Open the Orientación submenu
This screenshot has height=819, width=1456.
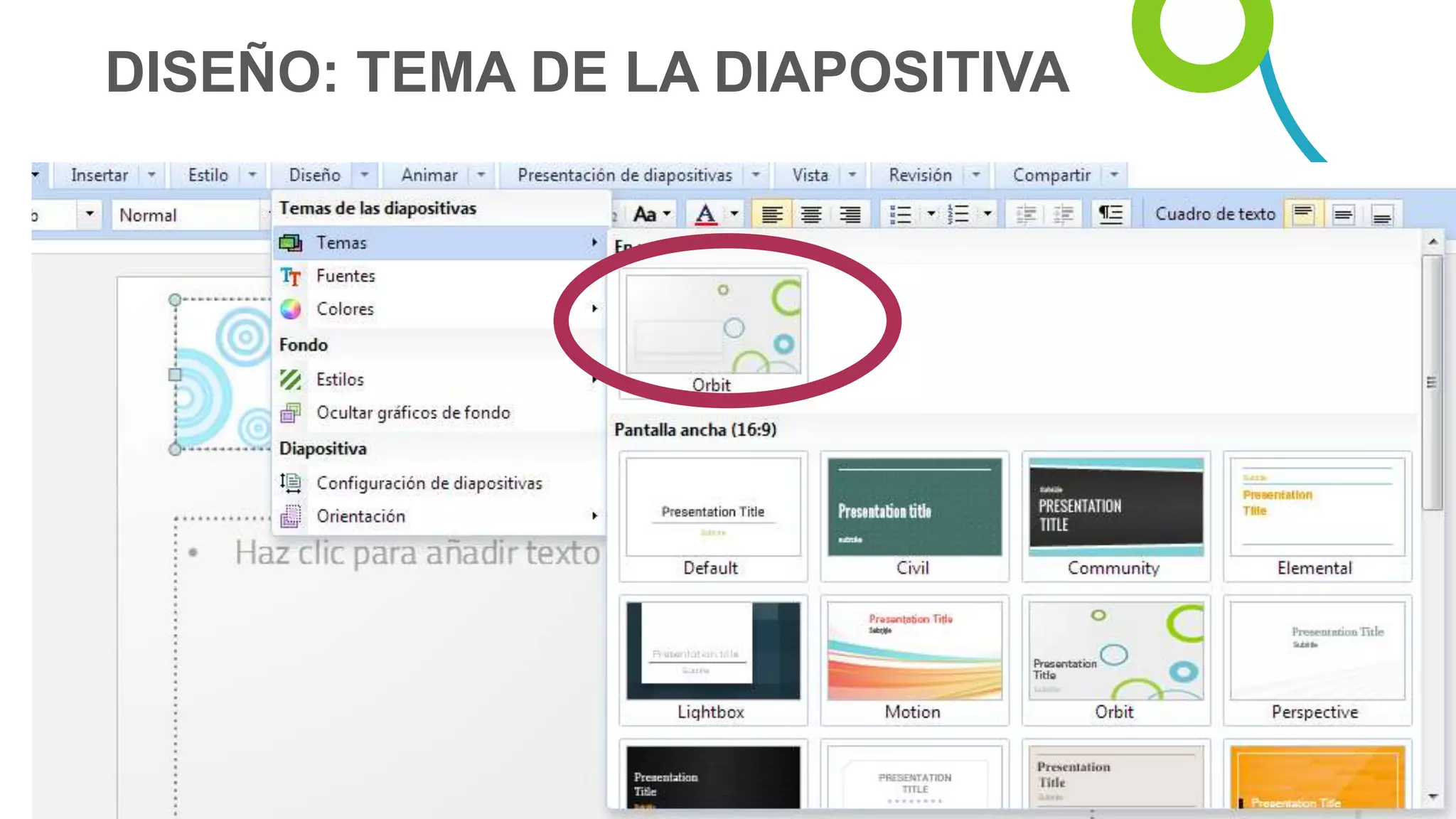tap(439, 517)
